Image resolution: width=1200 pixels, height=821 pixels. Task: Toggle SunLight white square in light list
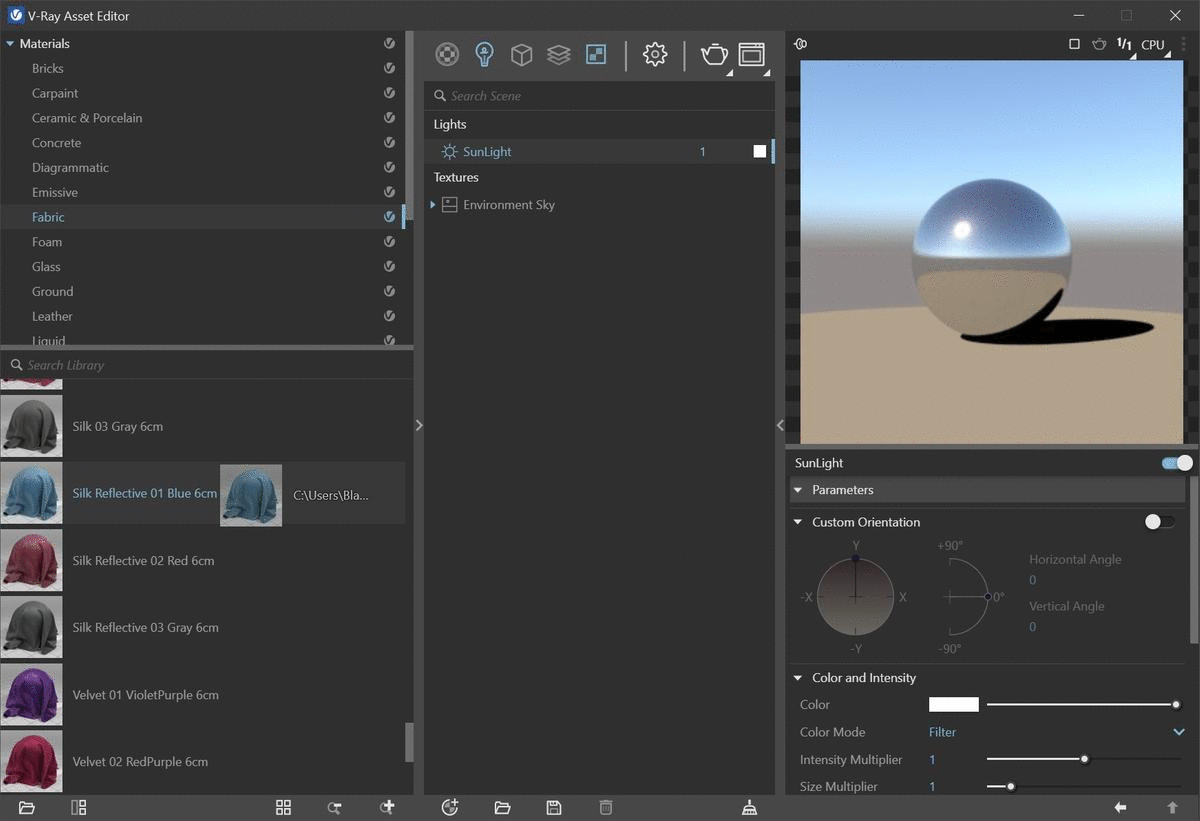760,151
